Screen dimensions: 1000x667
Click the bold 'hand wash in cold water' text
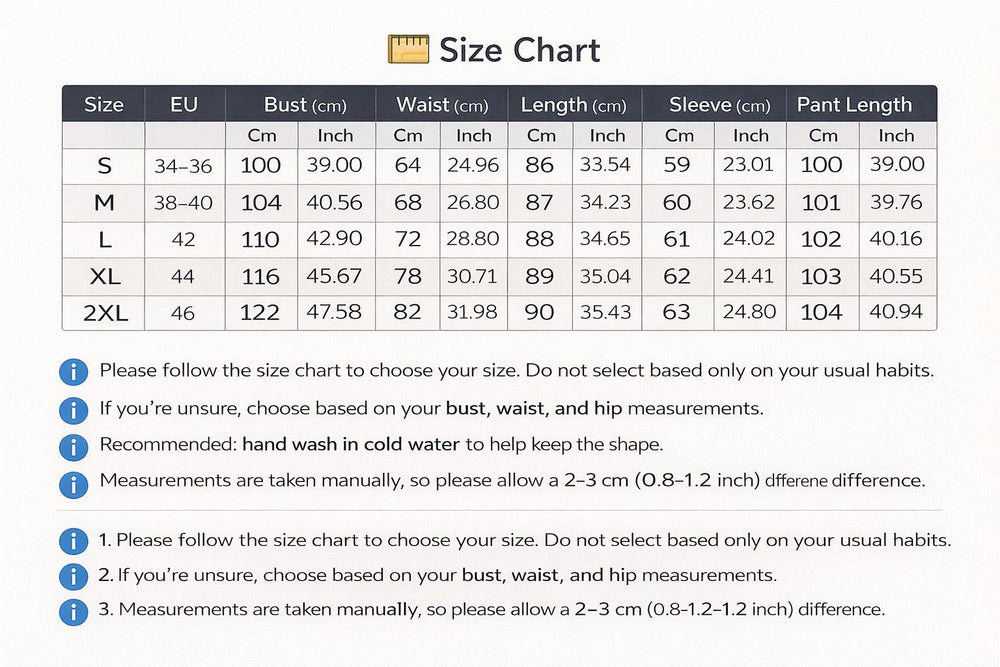coord(351,445)
